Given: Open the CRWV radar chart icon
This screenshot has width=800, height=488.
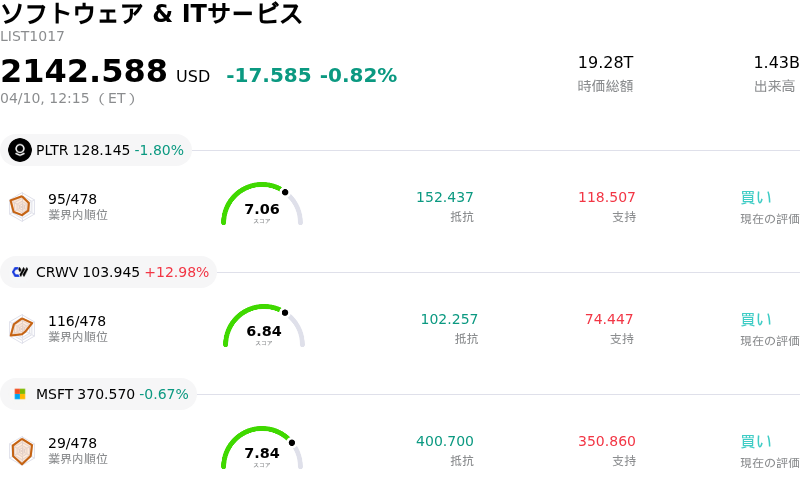Looking at the screenshot, I should tap(21, 328).
